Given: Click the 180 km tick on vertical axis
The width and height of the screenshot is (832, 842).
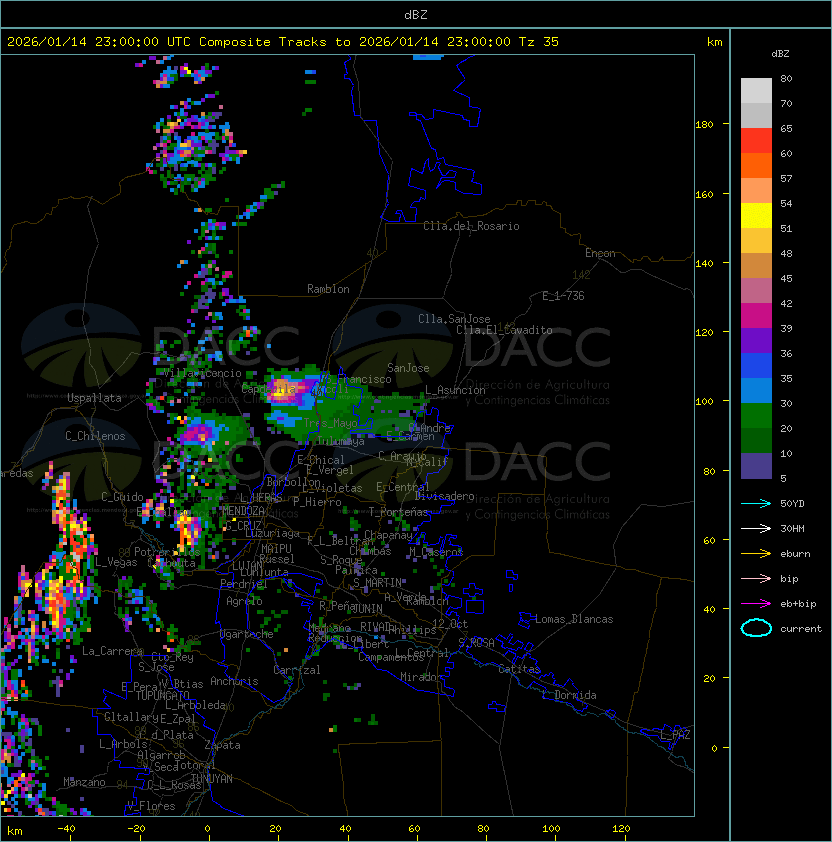Looking at the screenshot, I should 704,125.
